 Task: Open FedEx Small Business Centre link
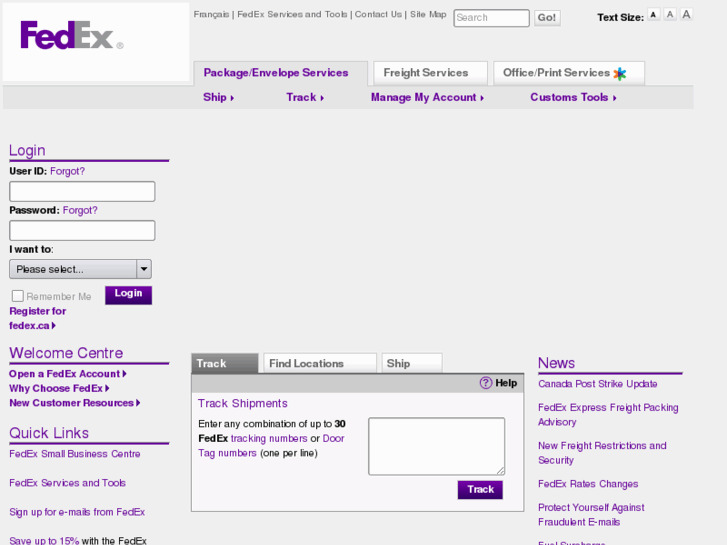point(75,454)
